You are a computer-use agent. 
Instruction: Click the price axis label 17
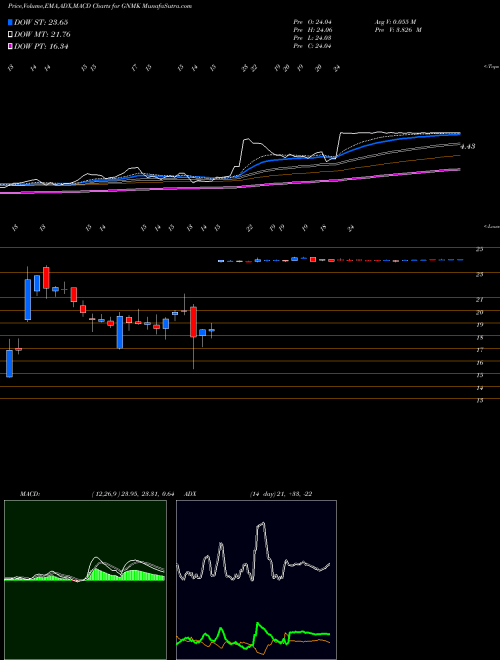479,350
